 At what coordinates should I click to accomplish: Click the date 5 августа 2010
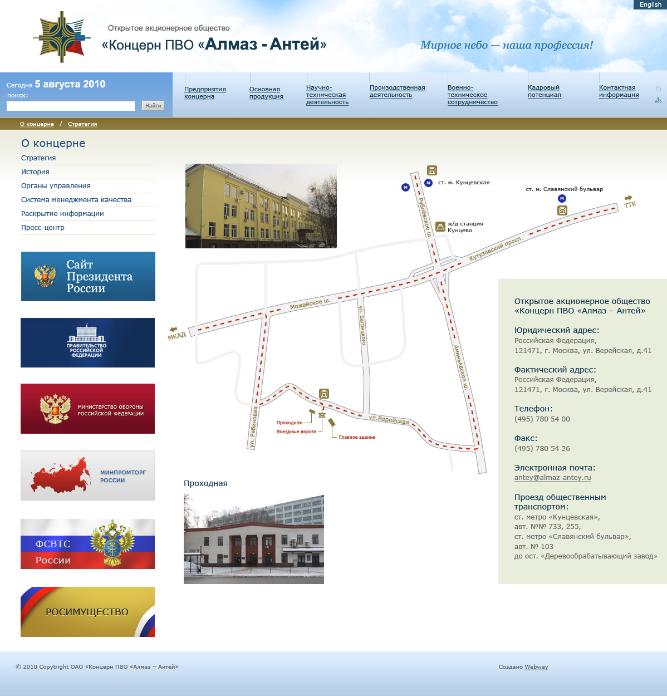point(70,84)
